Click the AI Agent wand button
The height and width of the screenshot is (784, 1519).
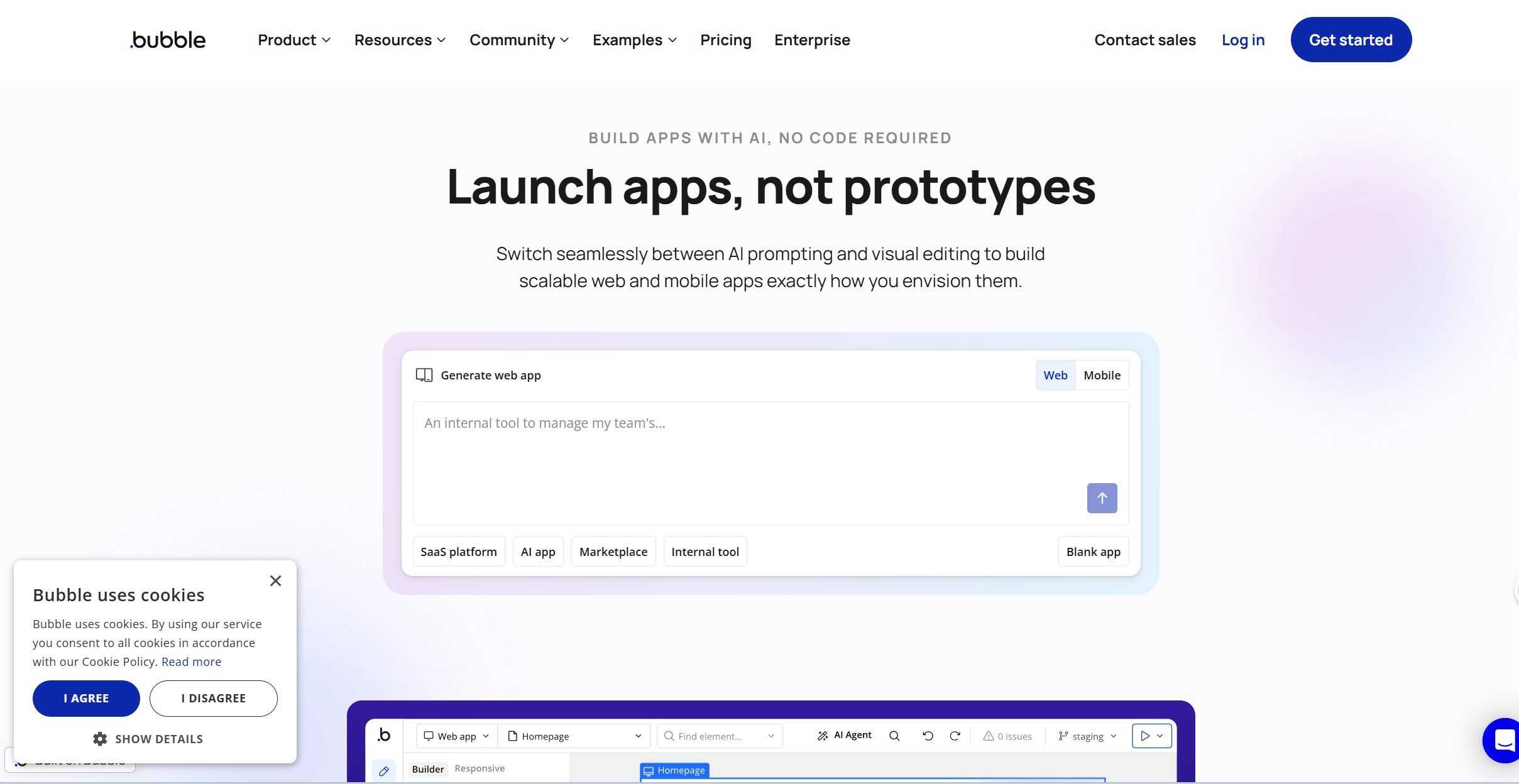coord(844,735)
